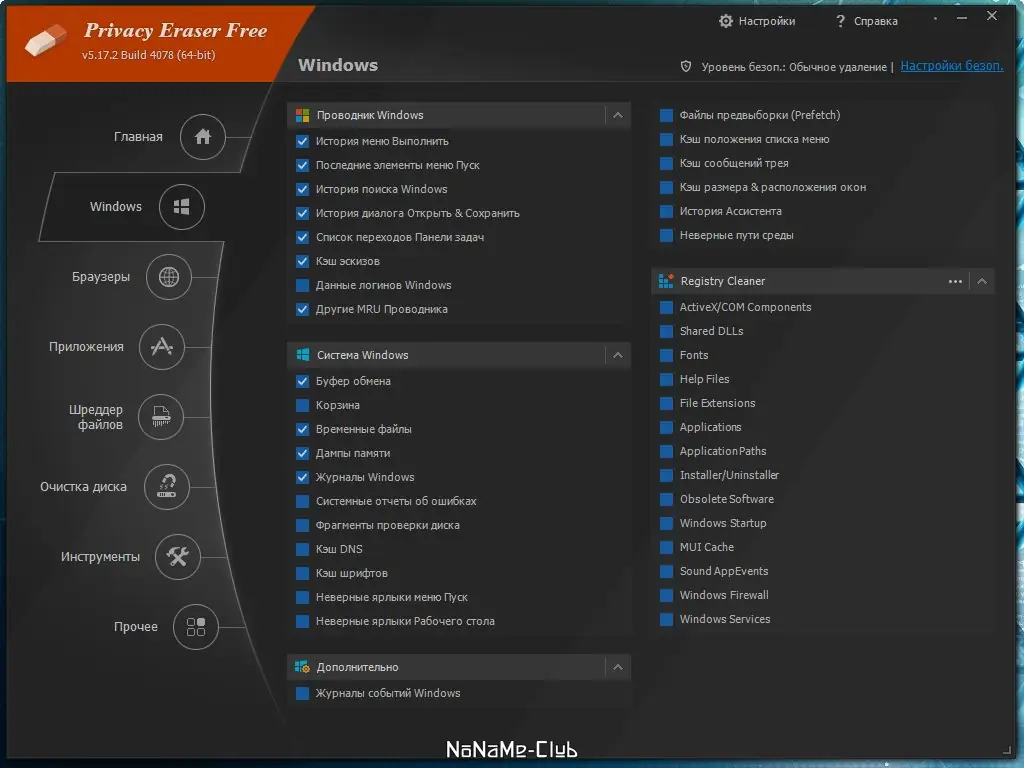Open the Шреддер файлов shredder icon

(x=161, y=417)
